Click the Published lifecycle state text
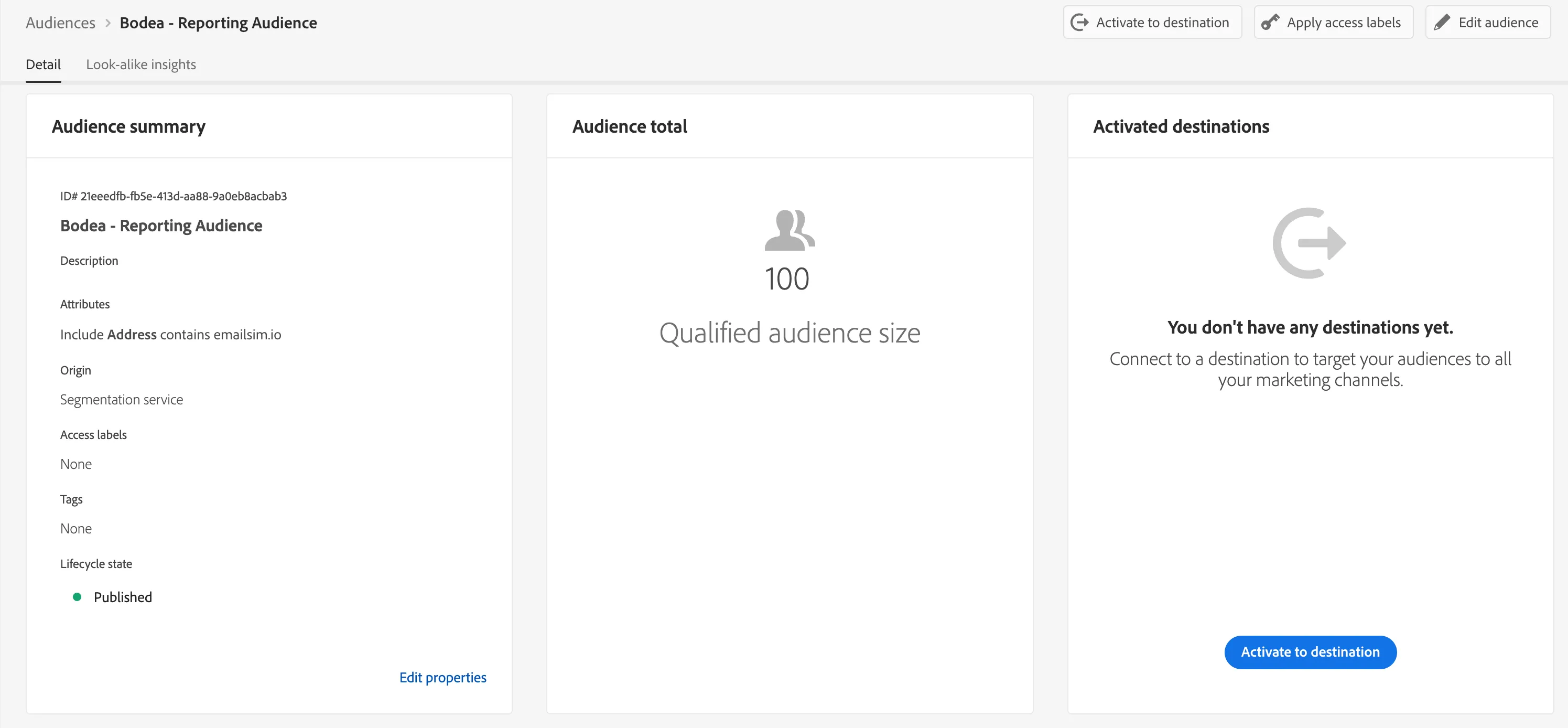1568x728 pixels. (x=122, y=597)
